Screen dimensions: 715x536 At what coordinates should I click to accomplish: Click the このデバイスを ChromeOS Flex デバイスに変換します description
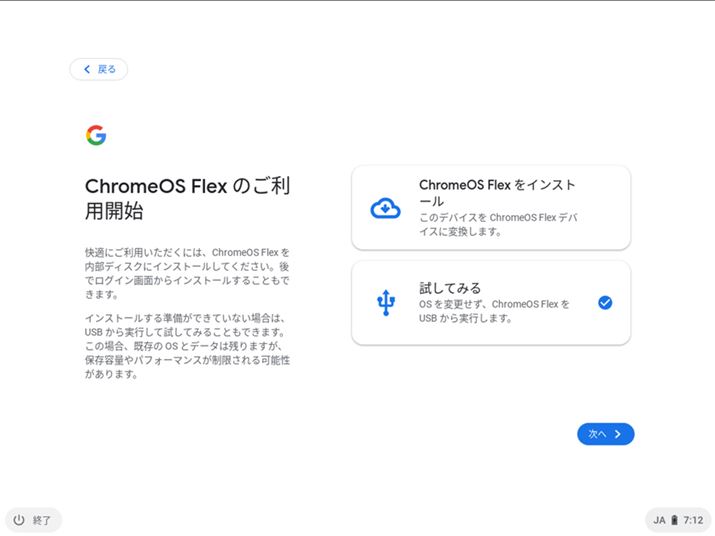497,224
